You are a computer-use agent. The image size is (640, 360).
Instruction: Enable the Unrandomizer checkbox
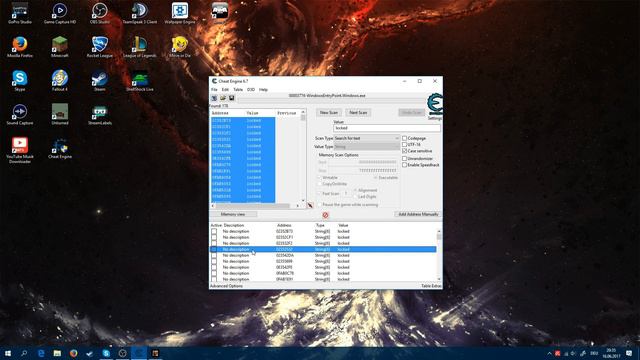tap(404, 158)
